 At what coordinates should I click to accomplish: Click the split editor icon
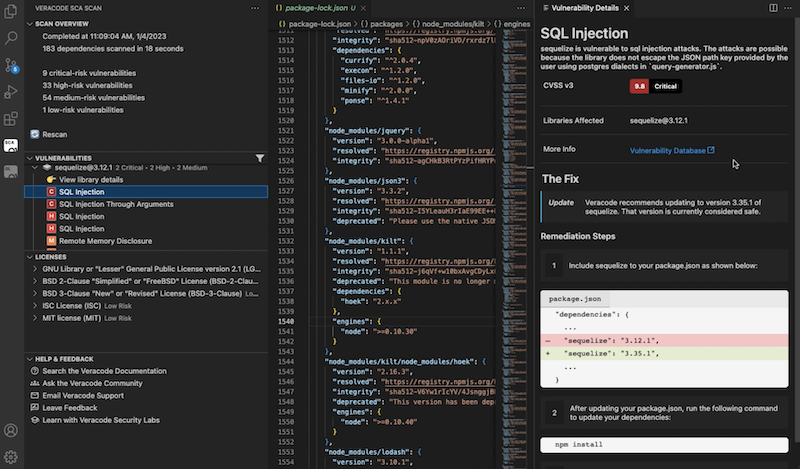pyautogui.click(x=773, y=8)
